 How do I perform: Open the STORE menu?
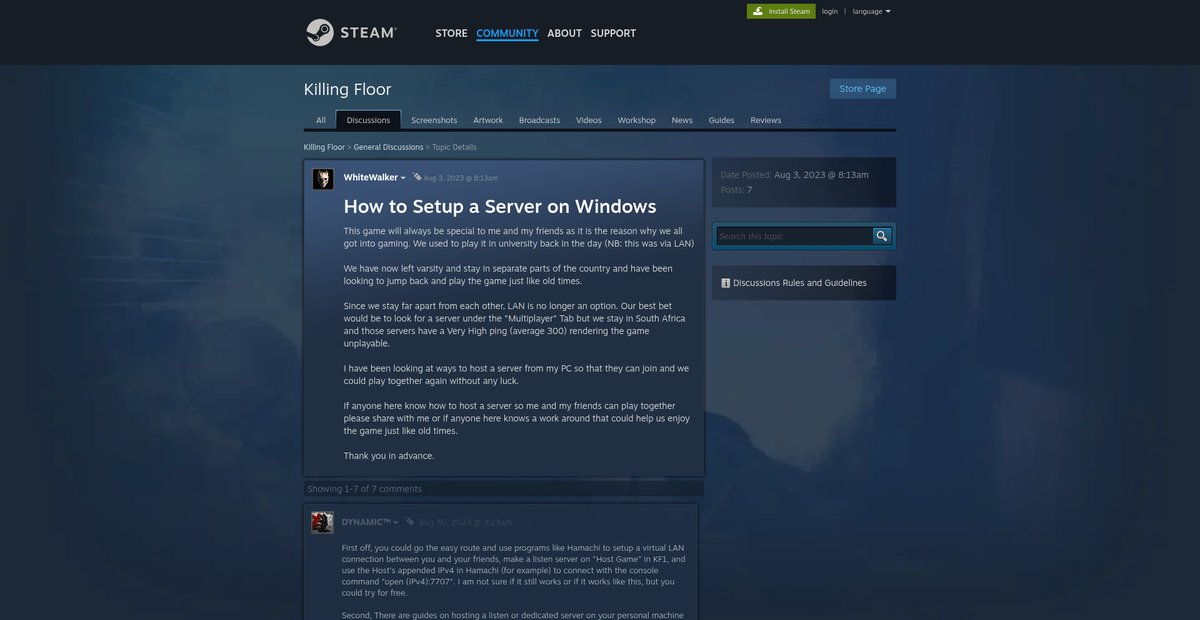pos(451,33)
